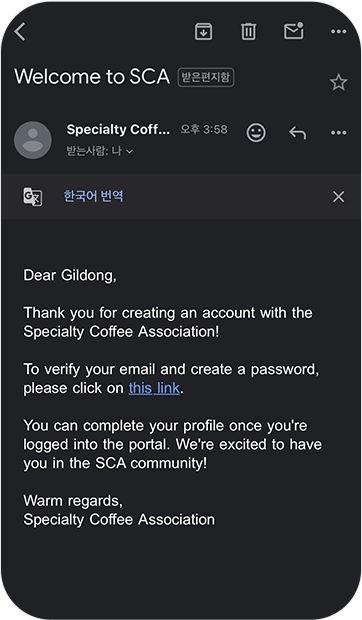Open the top toolbar more options menu
Image resolution: width=362 pixels, height=620 pixels.
click(x=339, y=32)
